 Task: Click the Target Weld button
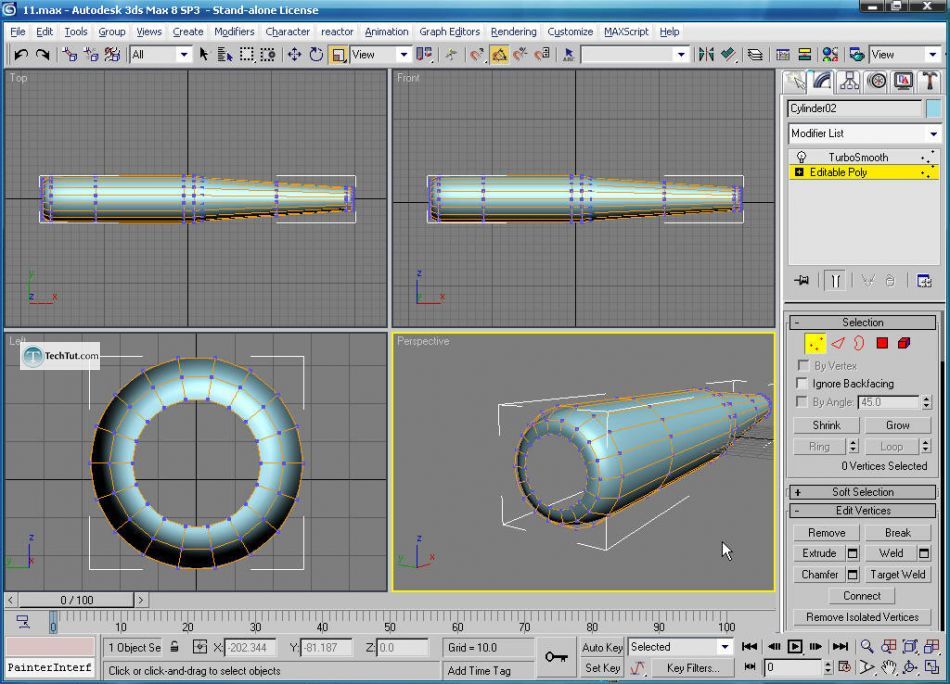pos(897,574)
